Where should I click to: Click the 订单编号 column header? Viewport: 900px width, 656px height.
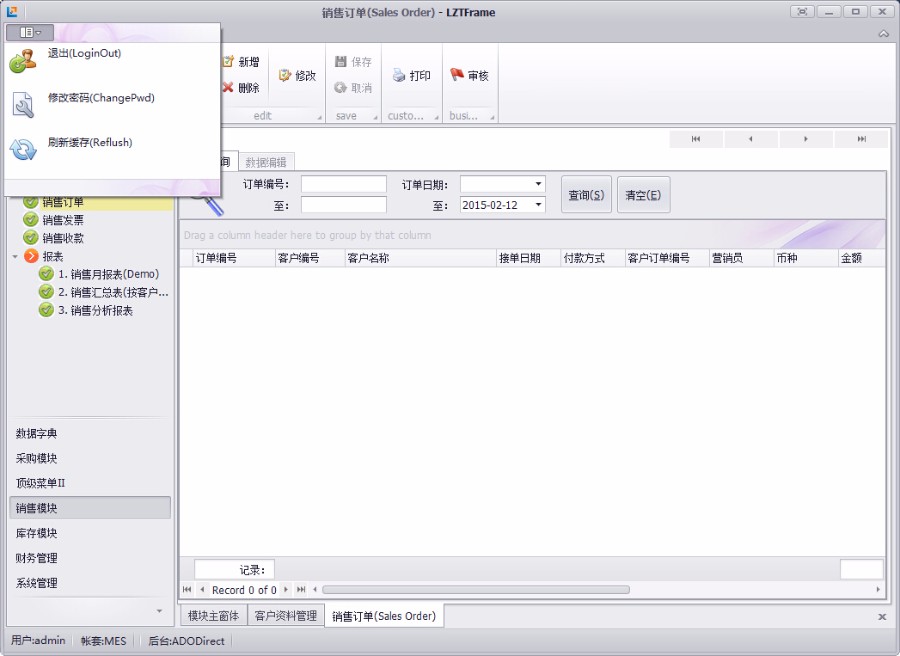click(234, 258)
